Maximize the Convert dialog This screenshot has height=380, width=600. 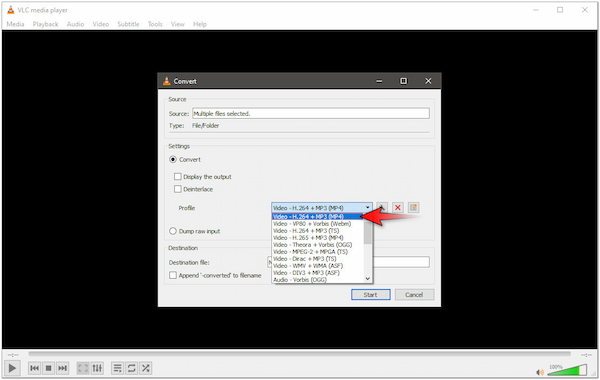tap(403, 81)
